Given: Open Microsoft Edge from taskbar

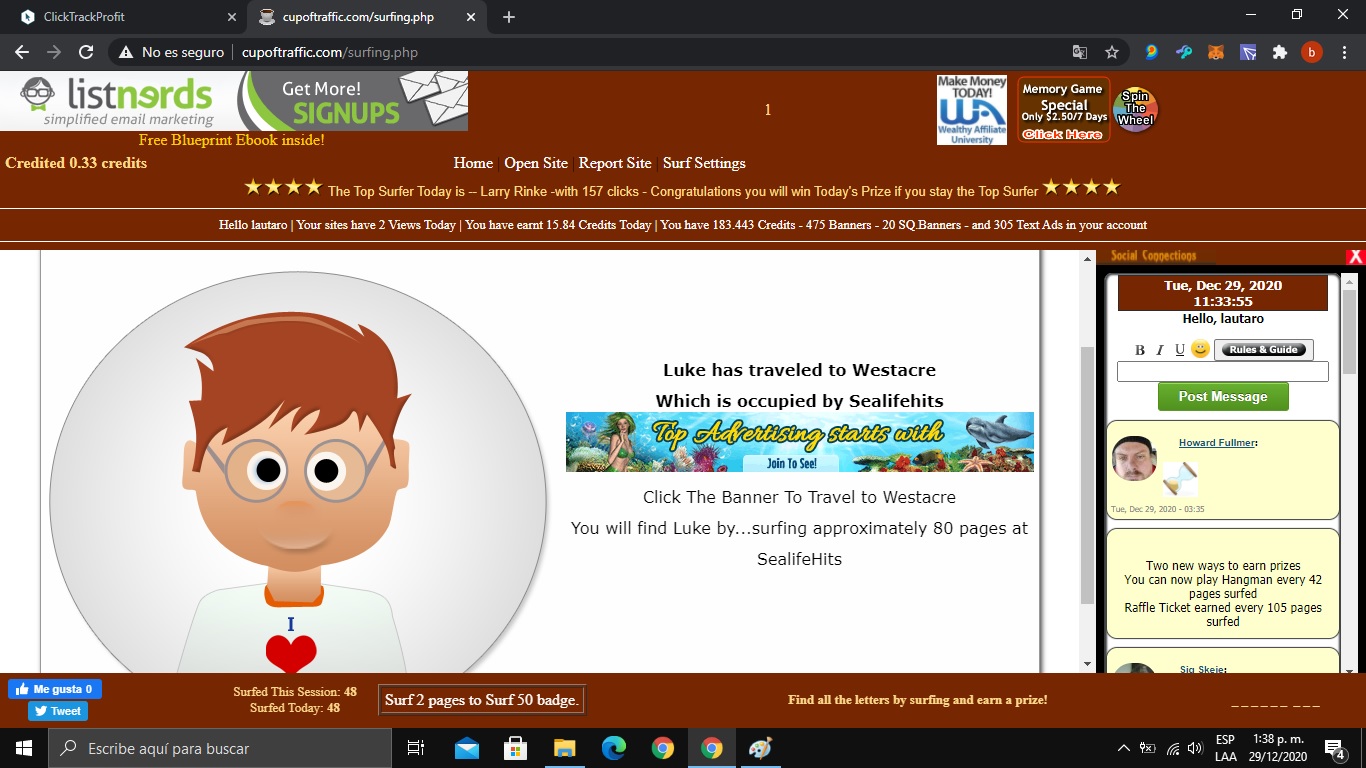Looking at the screenshot, I should [x=614, y=748].
